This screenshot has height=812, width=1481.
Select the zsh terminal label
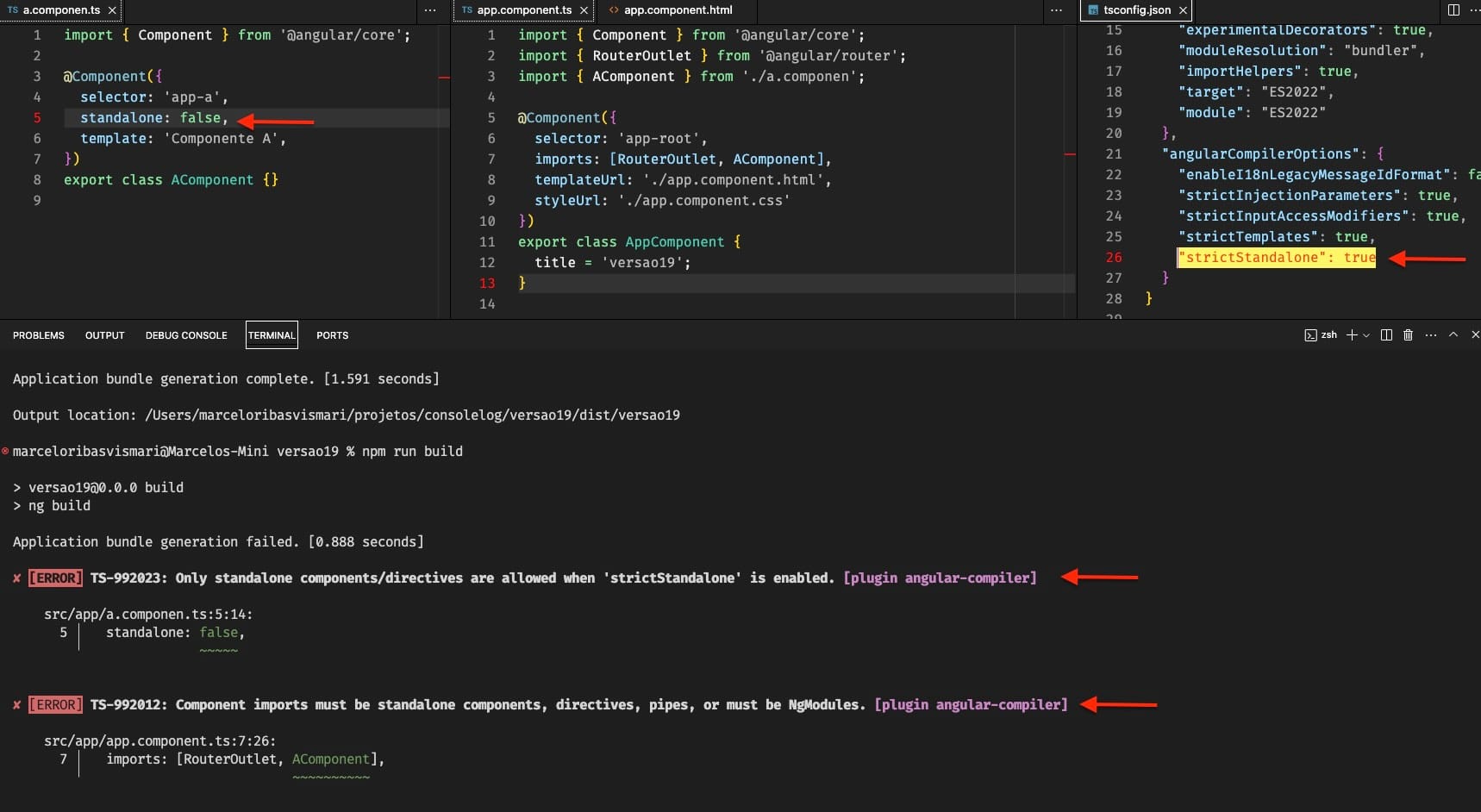(1329, 335)
